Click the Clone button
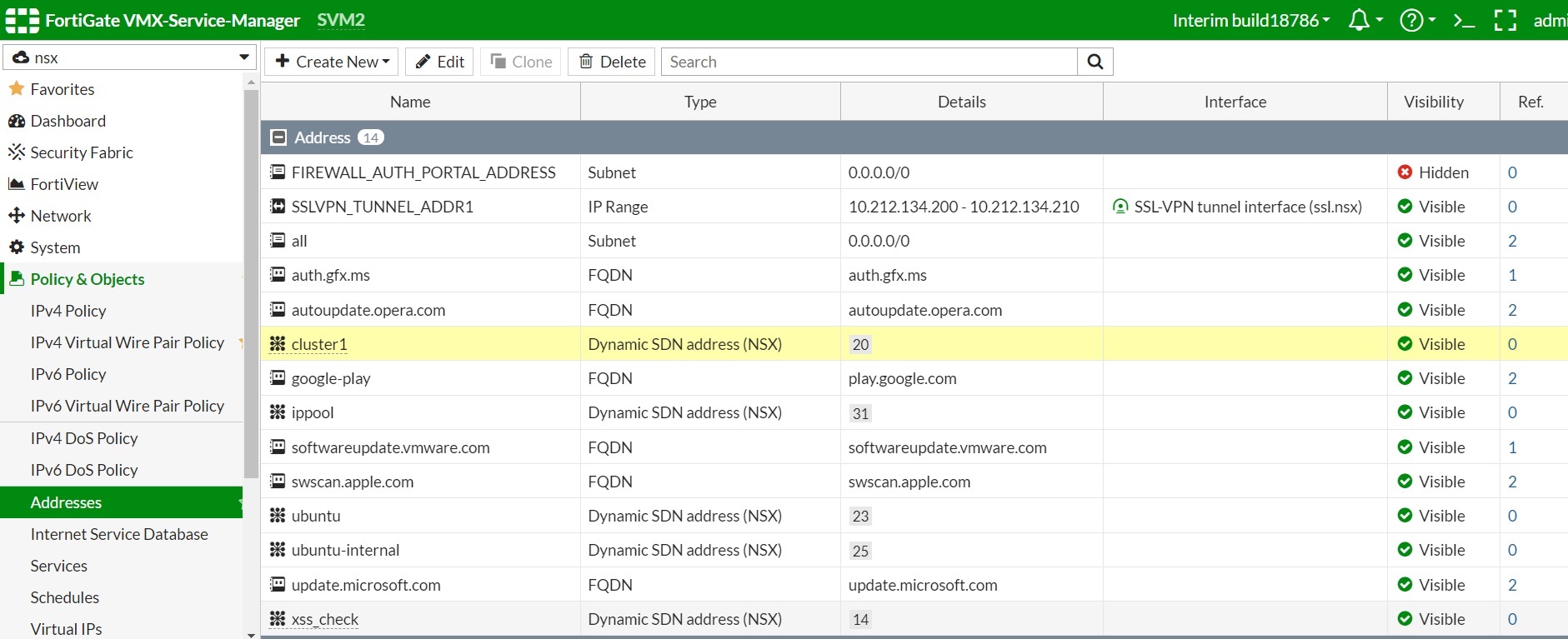 pos(521,62)
